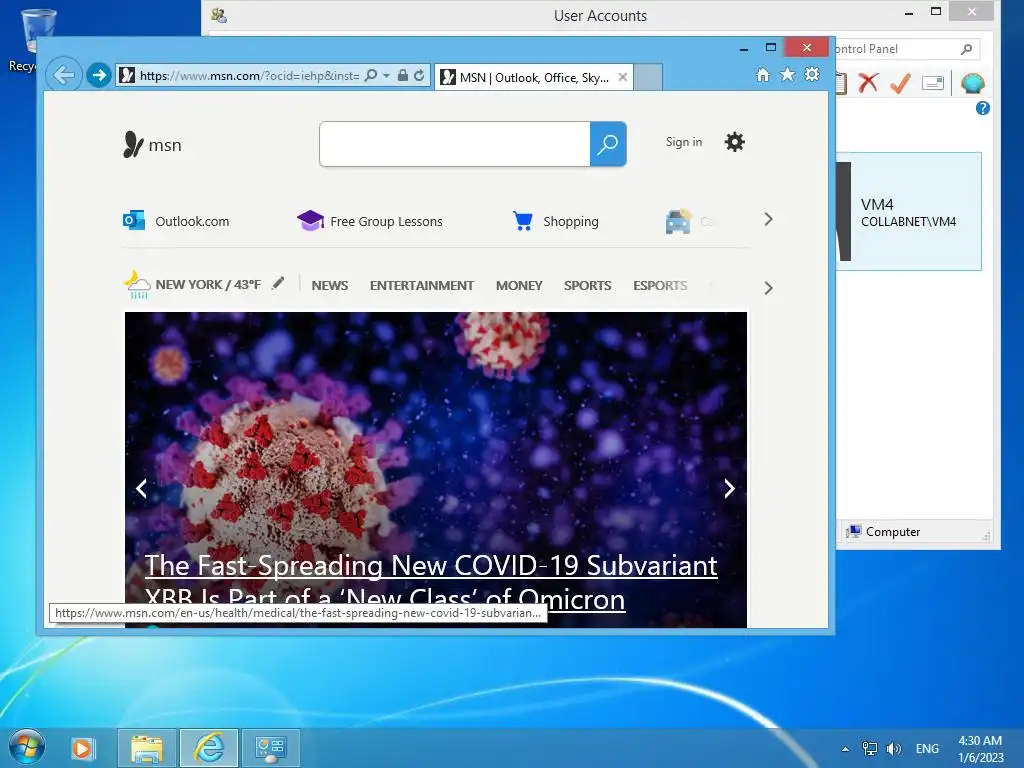Open the NEWS menu item
This screenshot has width=1024, height=768.
330,285
